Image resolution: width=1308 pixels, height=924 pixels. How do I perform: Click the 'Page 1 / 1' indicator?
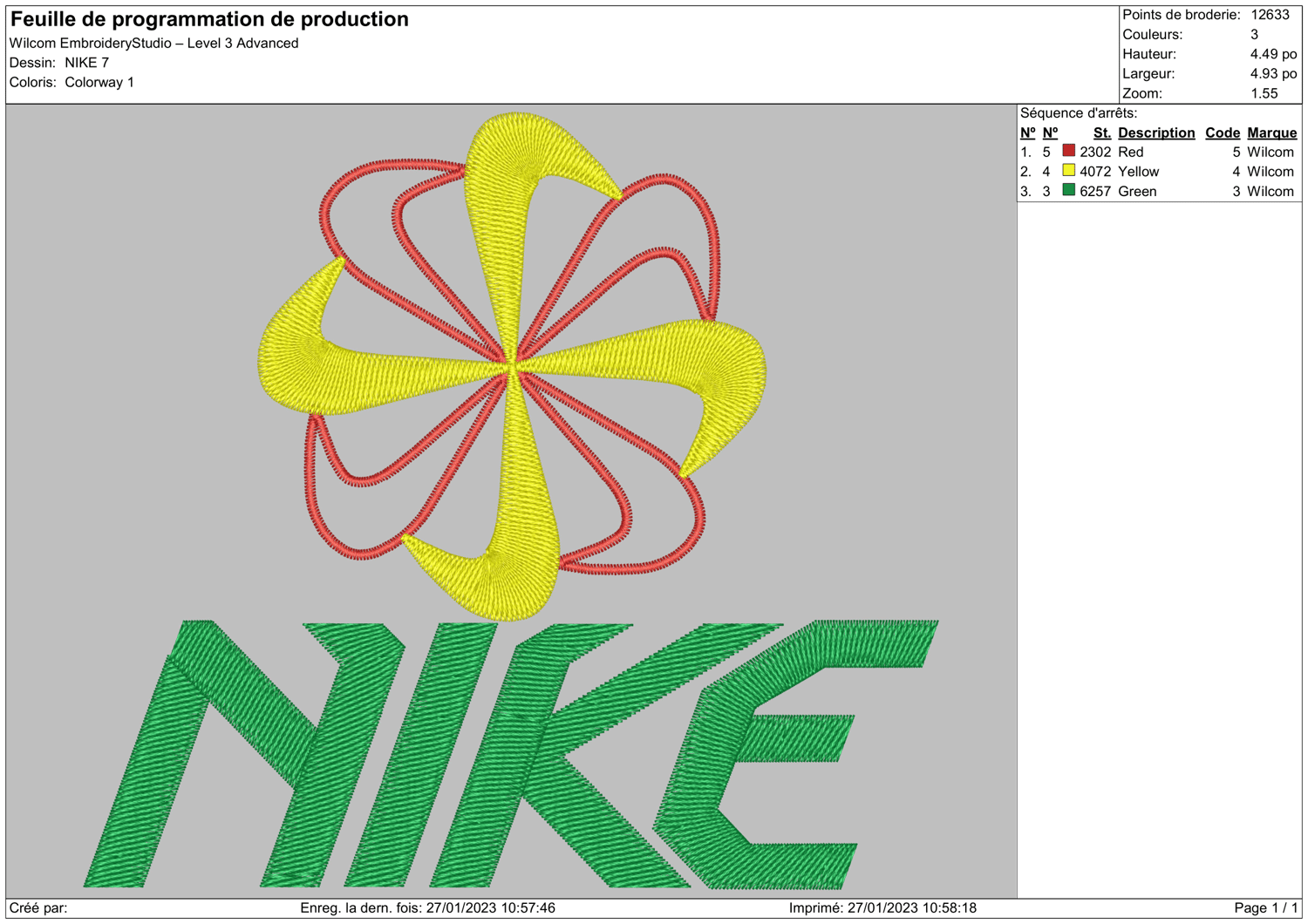point(1266,908)
